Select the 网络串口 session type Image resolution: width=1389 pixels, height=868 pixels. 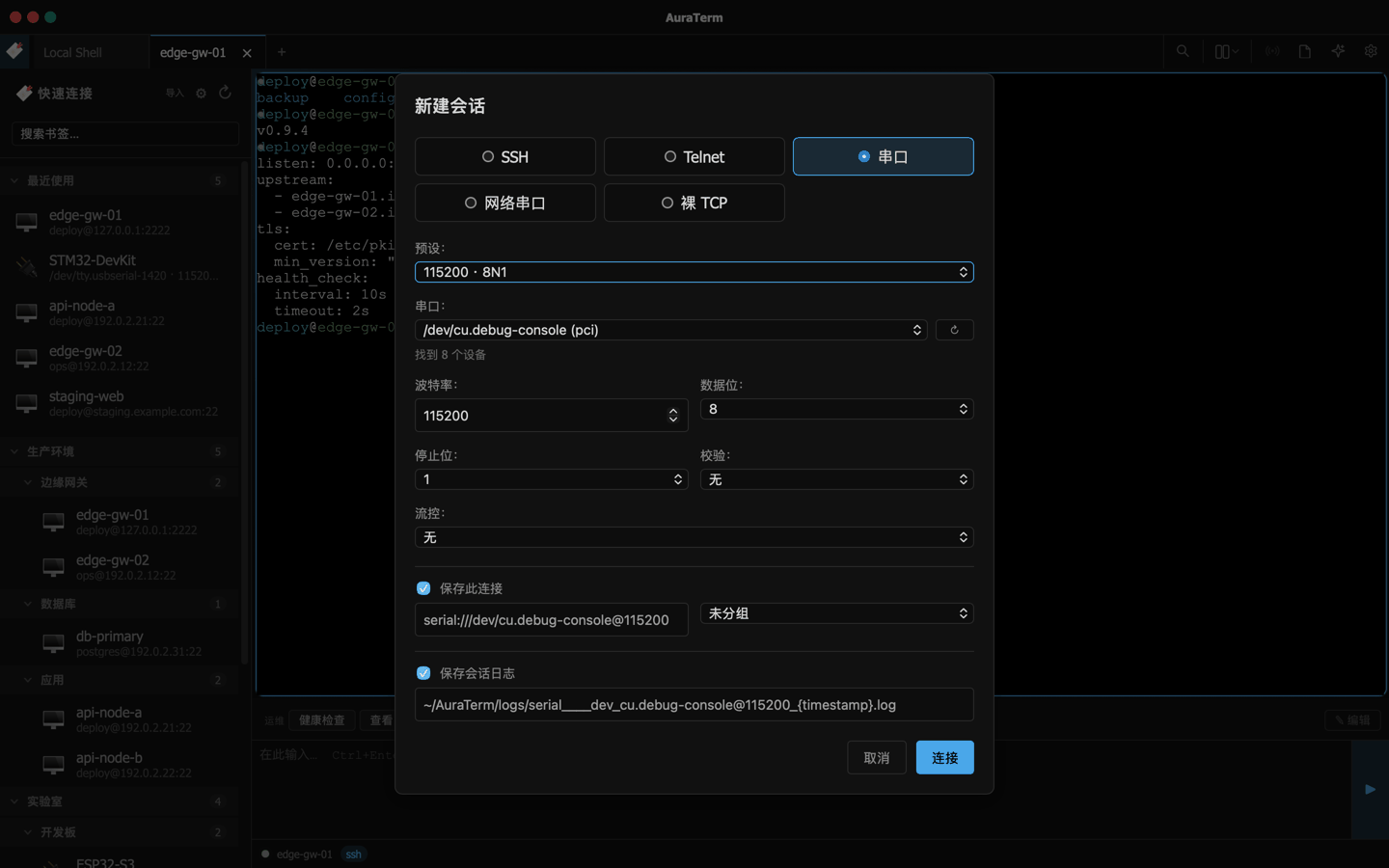point(504,203)
